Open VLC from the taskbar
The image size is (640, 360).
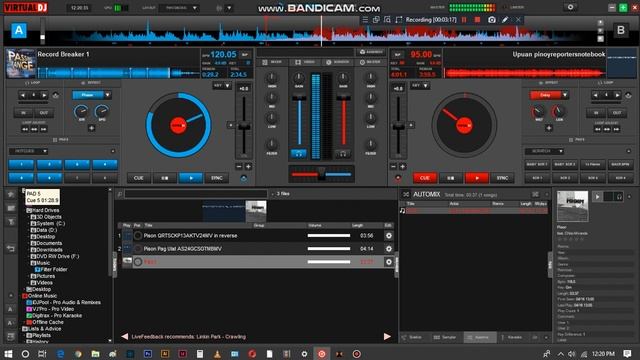click(x=218, y=353)
